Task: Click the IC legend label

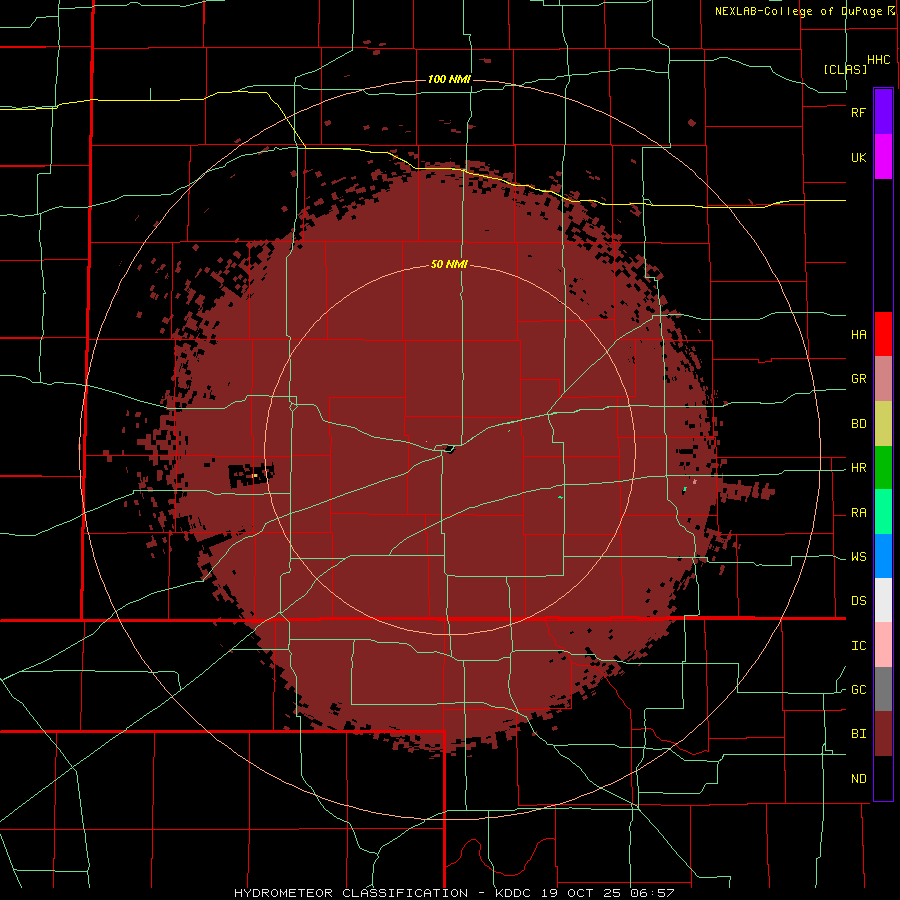Action: click(858, 646)
